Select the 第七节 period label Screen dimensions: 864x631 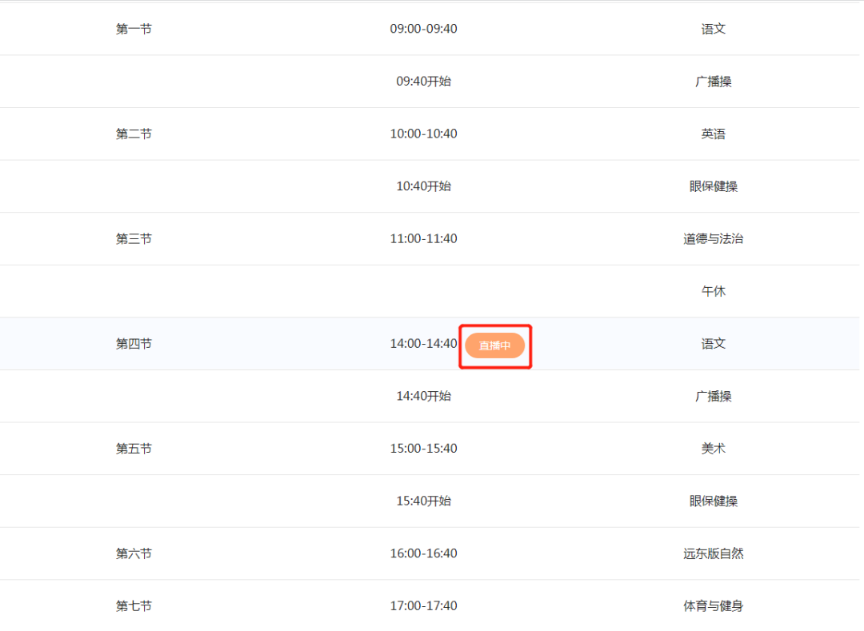[x=134, y=606]
